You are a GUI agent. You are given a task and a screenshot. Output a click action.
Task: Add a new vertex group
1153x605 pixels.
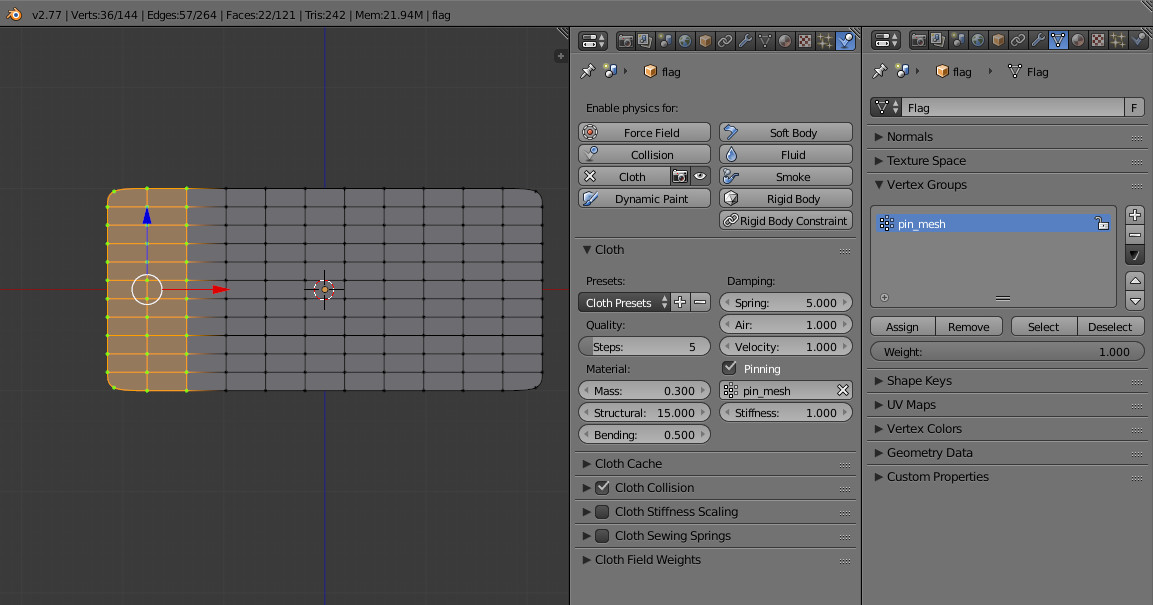1135,215
